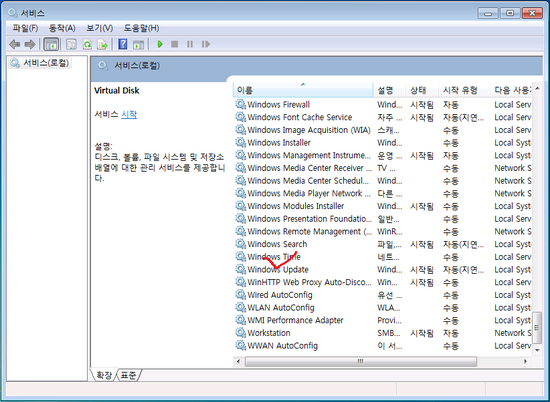Click 자동 startup type of Workstation
Screen dimensions: 550x402
451,333
